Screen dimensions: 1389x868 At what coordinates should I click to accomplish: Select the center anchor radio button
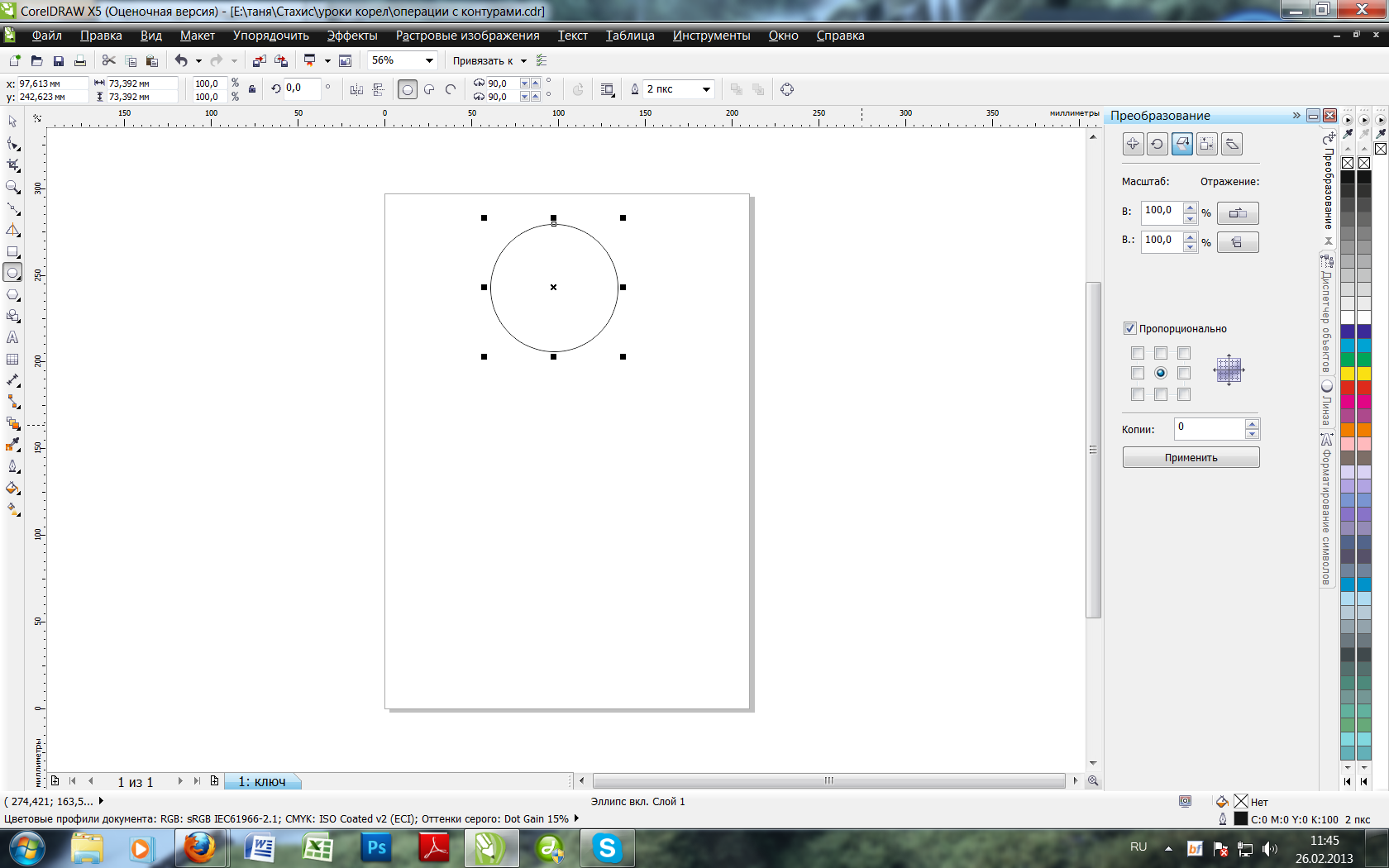(x=1161, y=373)
